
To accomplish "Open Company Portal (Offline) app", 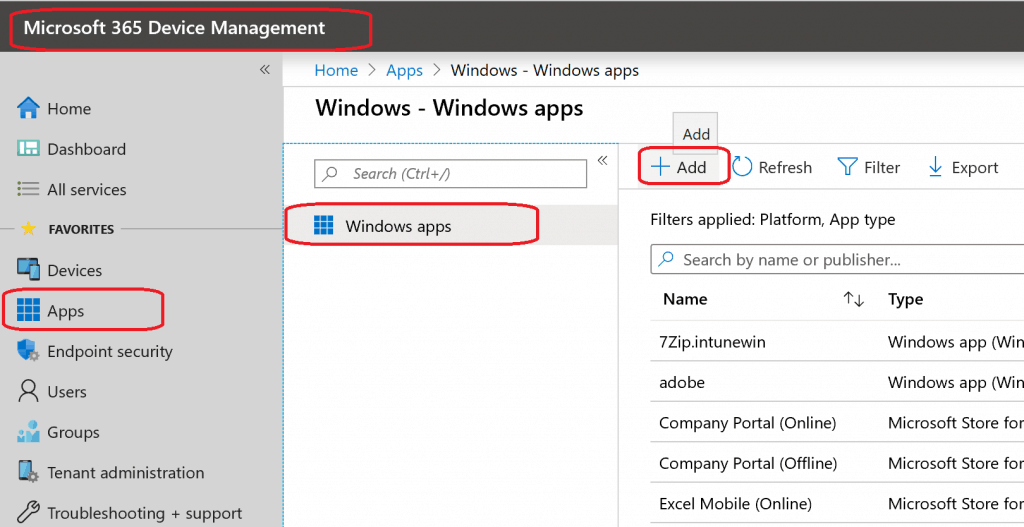I will pos(837,463).
